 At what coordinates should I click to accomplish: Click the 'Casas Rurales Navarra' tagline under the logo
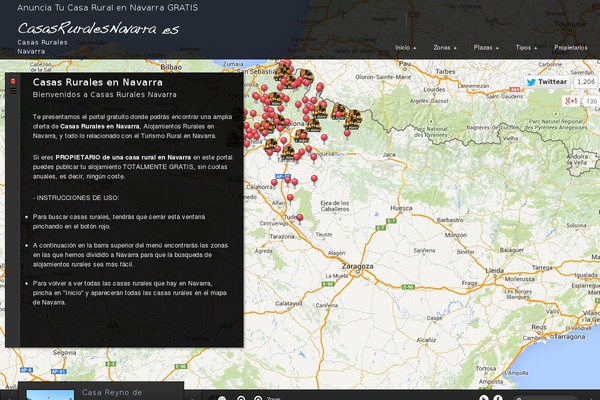click(42, 47)
